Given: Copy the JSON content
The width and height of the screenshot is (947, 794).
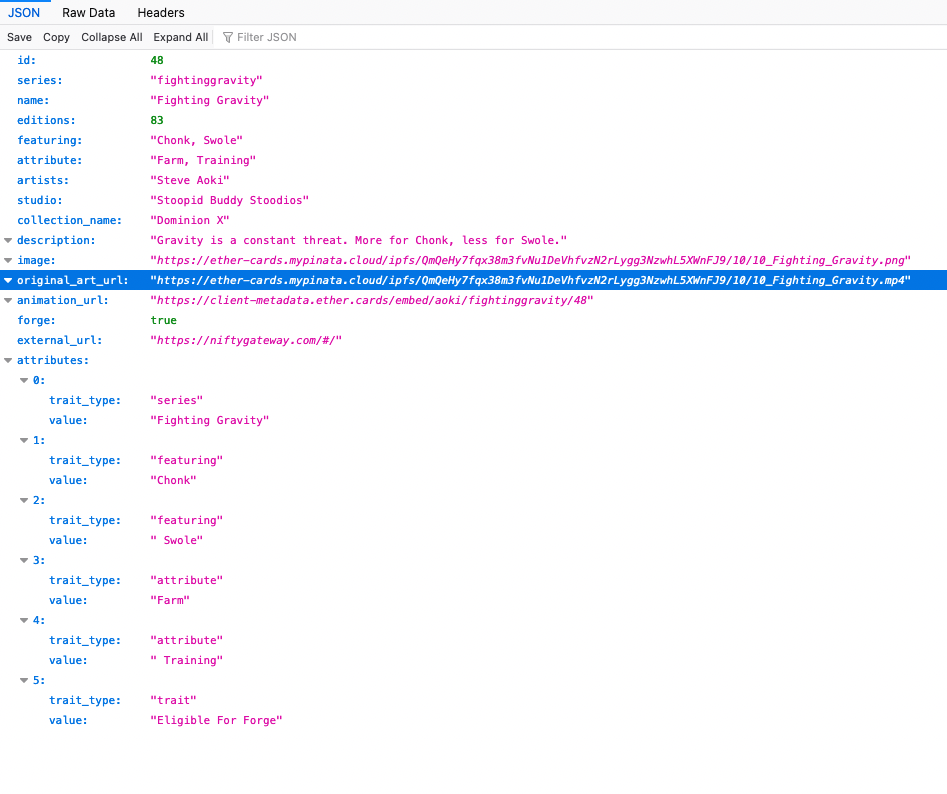Looking at the screenshot, I should pos(56,37).
